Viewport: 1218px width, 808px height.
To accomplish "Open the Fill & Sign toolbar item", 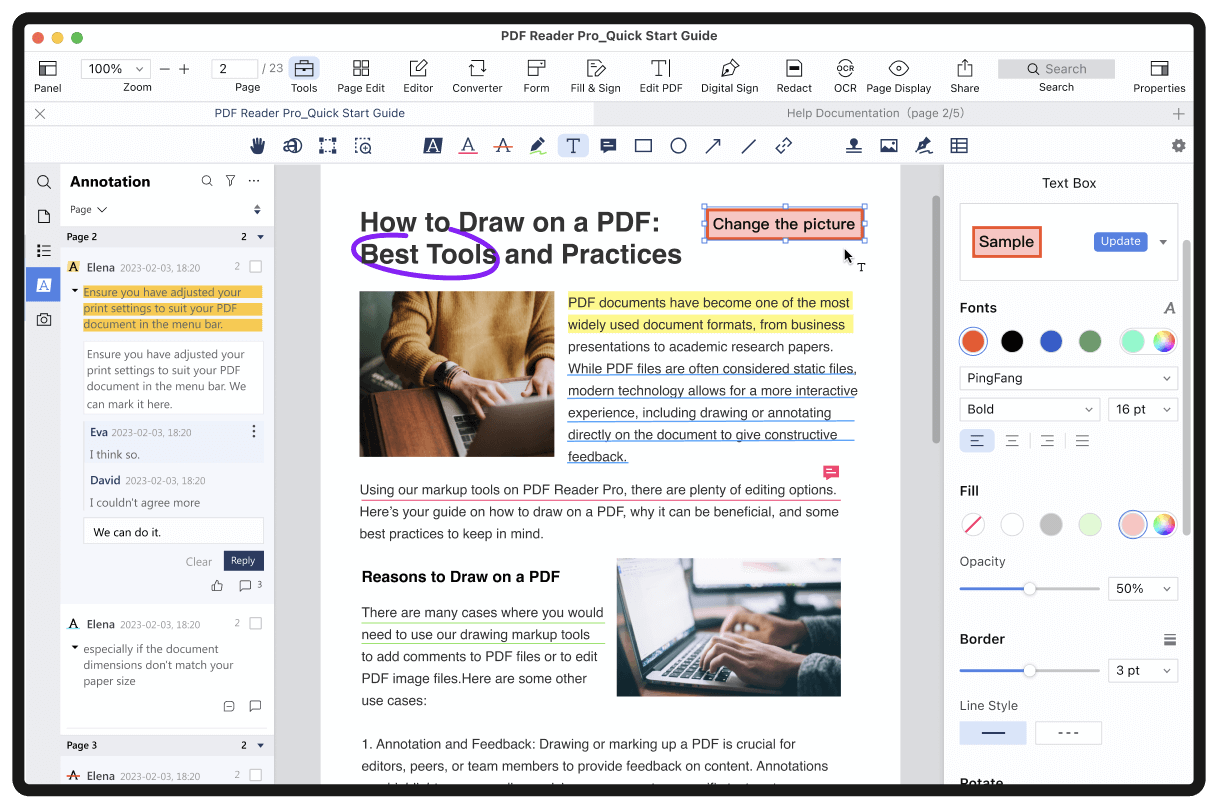I will [x=596, y=76].
